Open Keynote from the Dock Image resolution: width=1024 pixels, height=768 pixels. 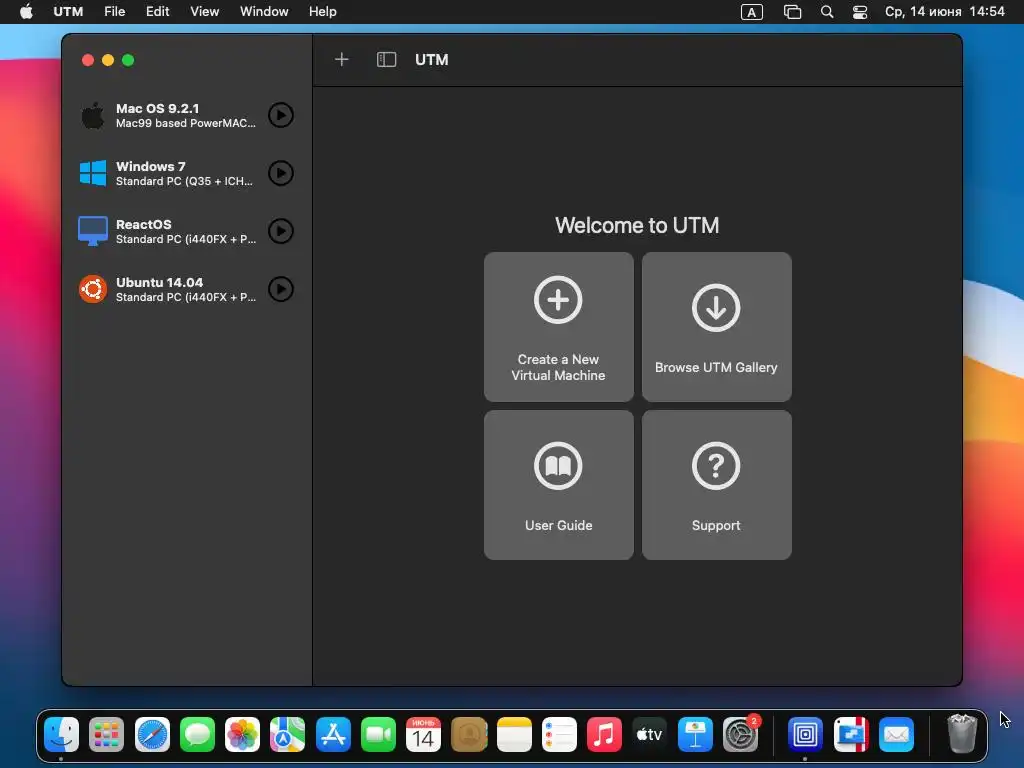pyautogui.click(x=695, y=735)
